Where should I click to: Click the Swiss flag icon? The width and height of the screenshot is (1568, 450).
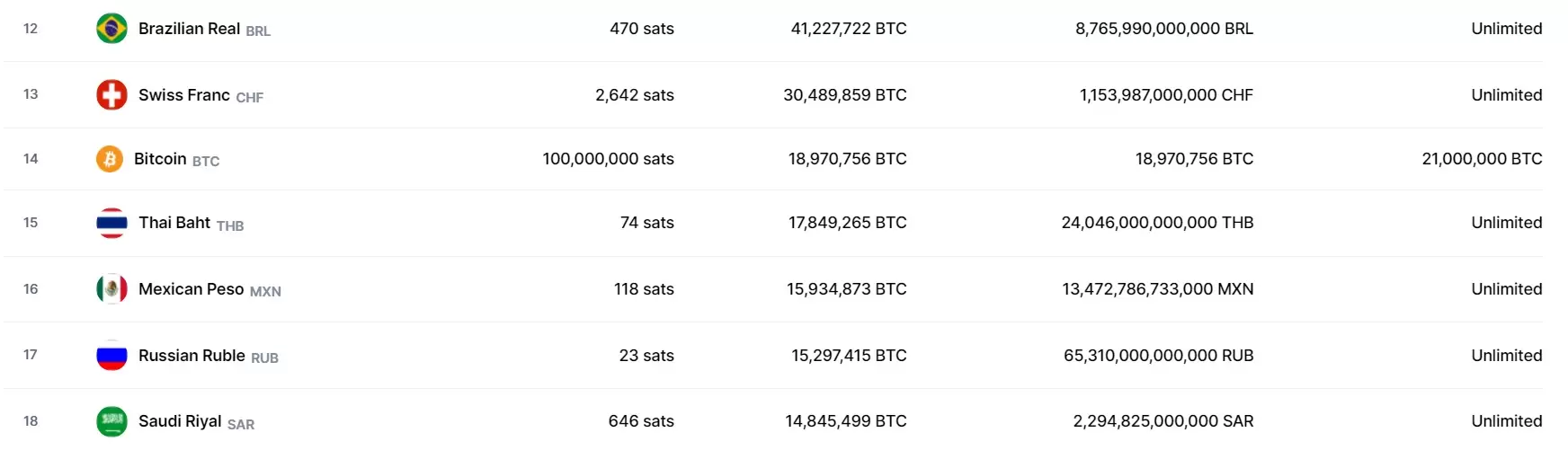pyautogui.click(x=111, y=95)
